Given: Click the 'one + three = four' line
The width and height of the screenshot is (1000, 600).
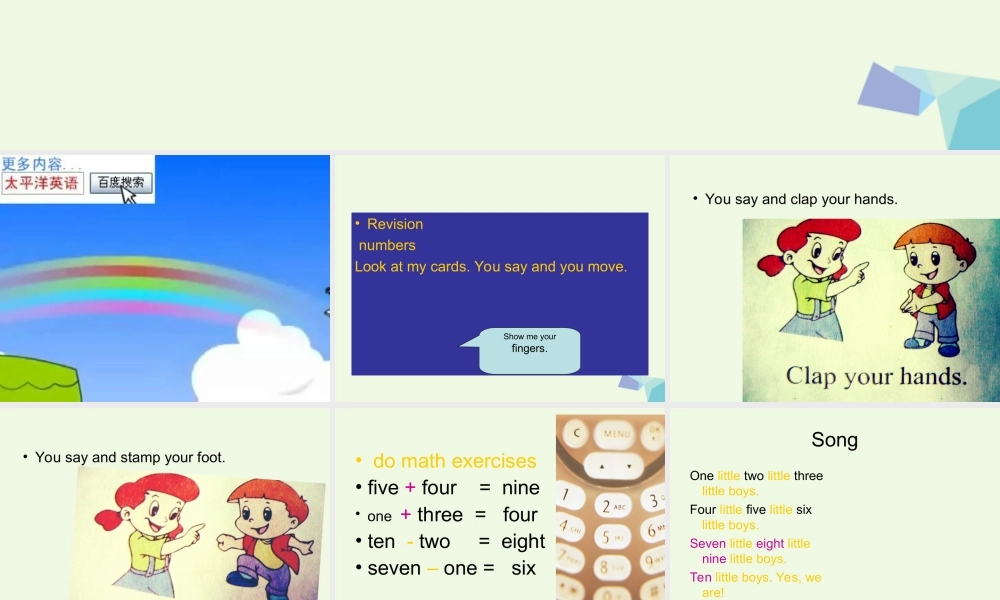Looking at the screenshot, I should coord(452,515).
